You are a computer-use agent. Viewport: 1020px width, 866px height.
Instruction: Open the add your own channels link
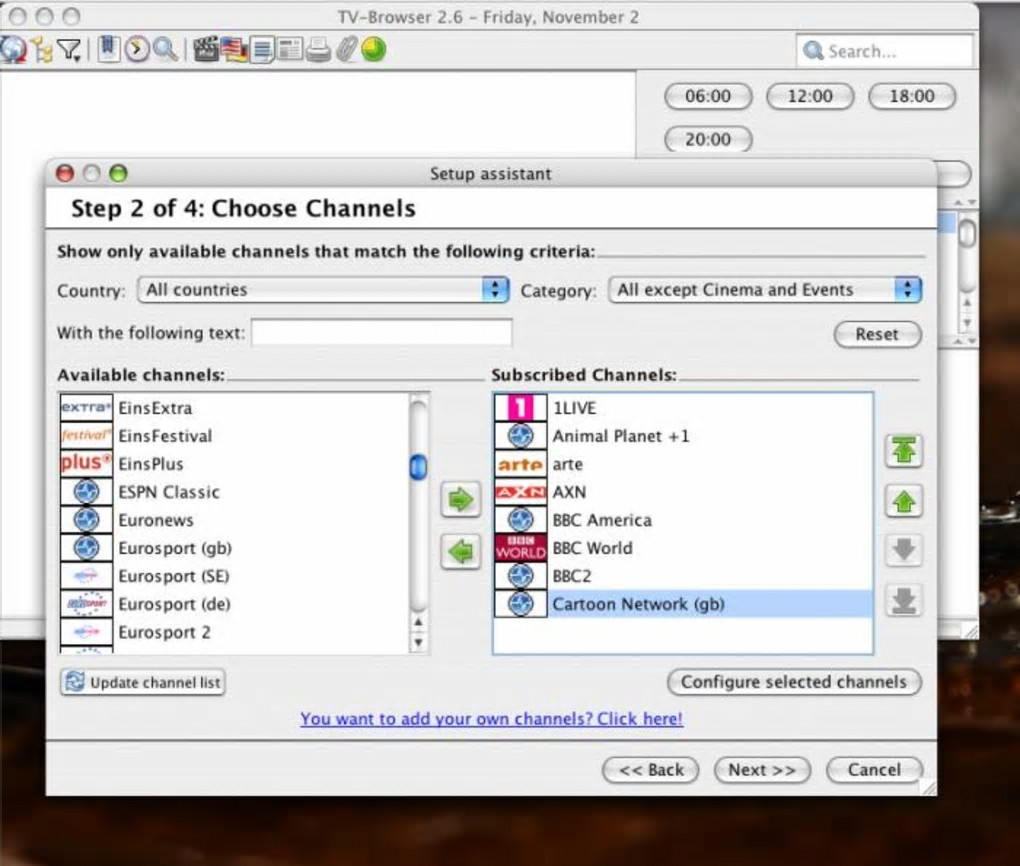point(491,719)
